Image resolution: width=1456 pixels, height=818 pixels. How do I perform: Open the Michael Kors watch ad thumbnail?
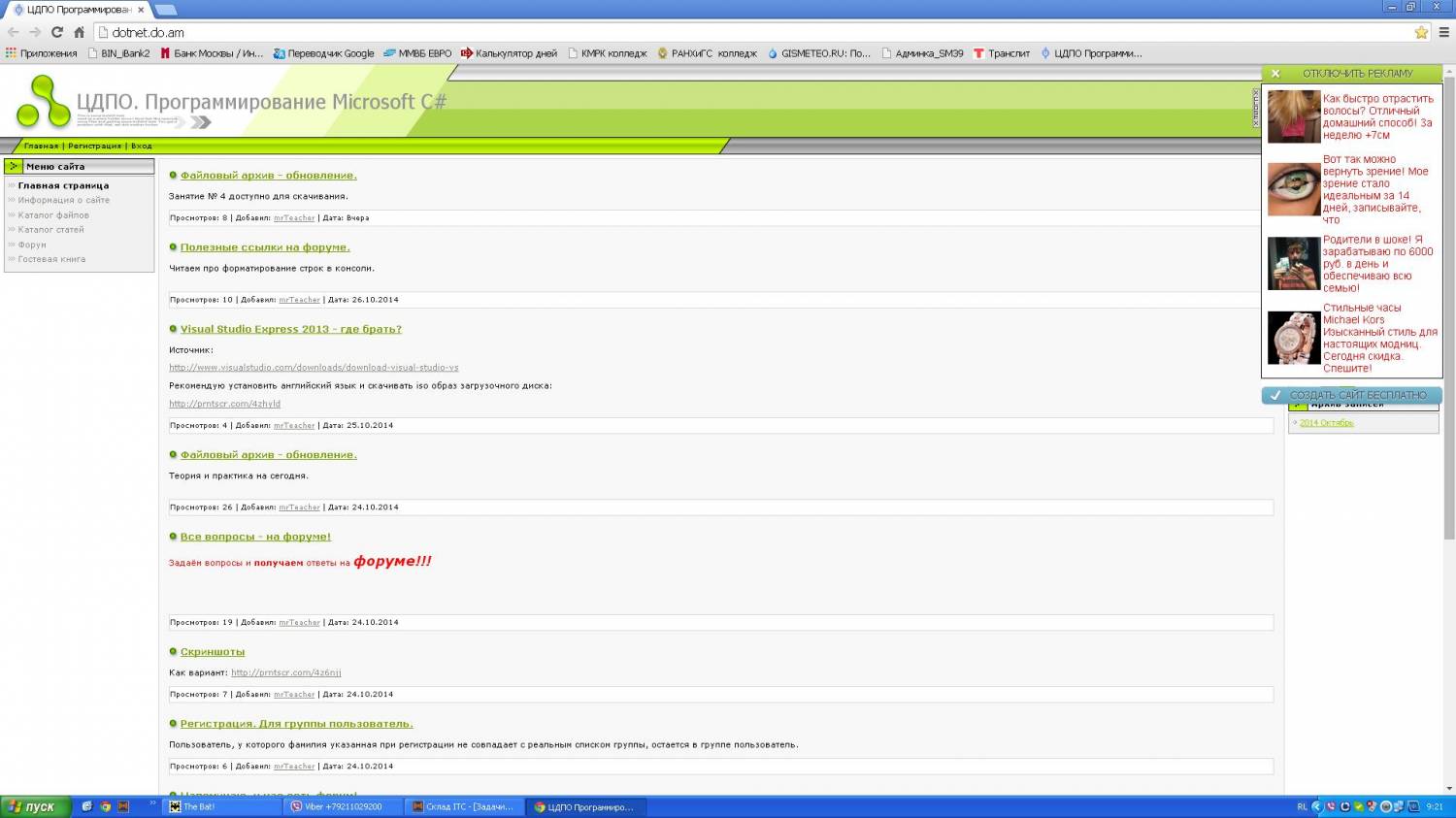click(x=1294, y=338)
